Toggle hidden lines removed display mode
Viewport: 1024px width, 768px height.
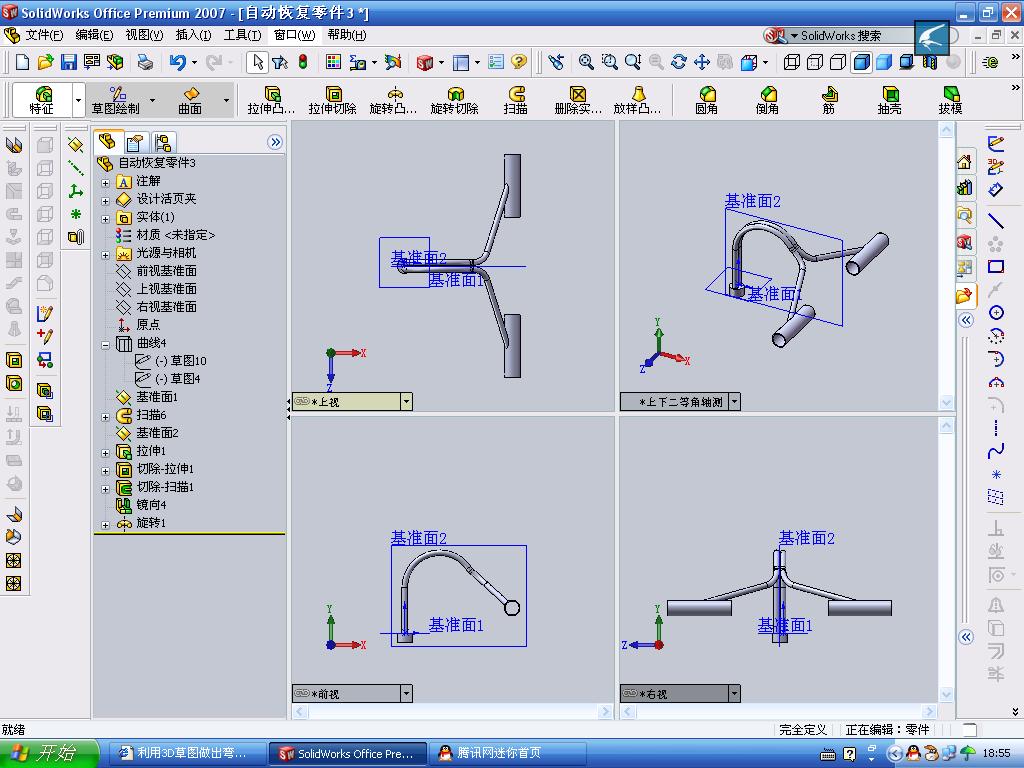(838, 62)
